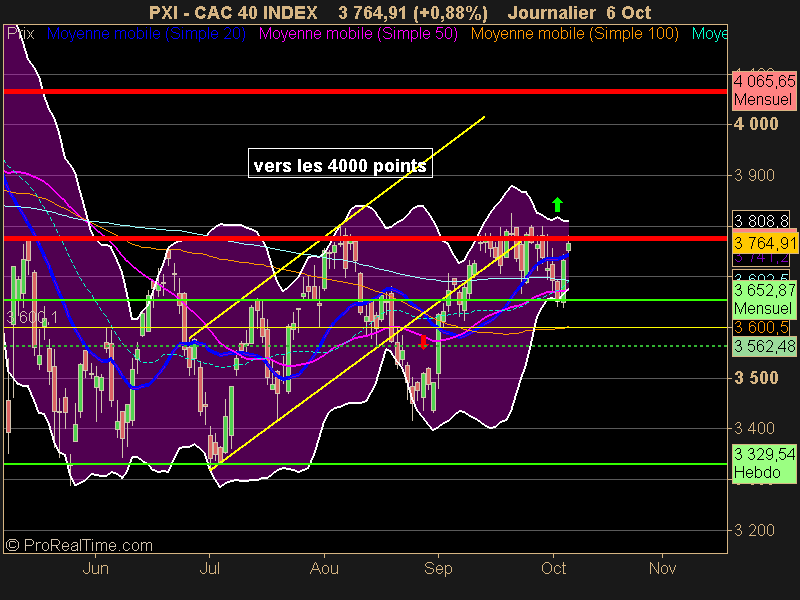The width and height of the screenshot is (800, 600).
Task: Select the dotted green line at 3 562,48
Action: click(365, 346)
